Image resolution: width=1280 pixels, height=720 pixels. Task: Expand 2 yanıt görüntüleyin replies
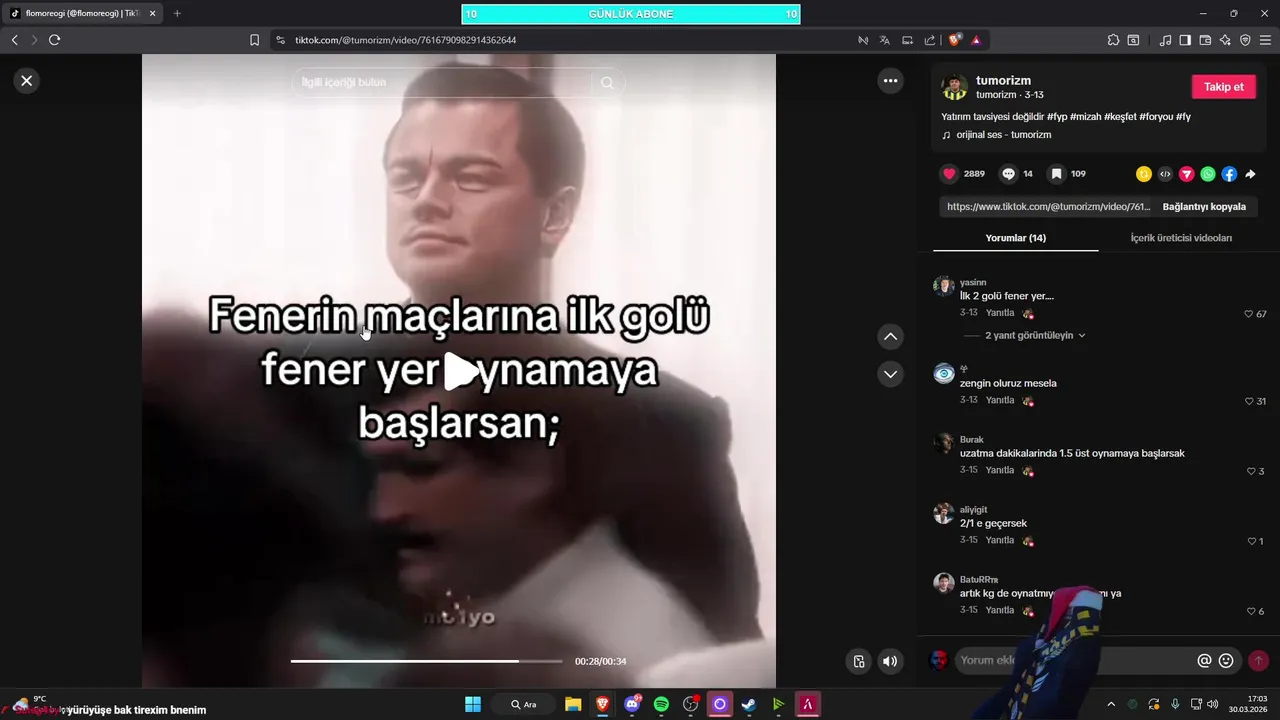(x=1035, y=335)
